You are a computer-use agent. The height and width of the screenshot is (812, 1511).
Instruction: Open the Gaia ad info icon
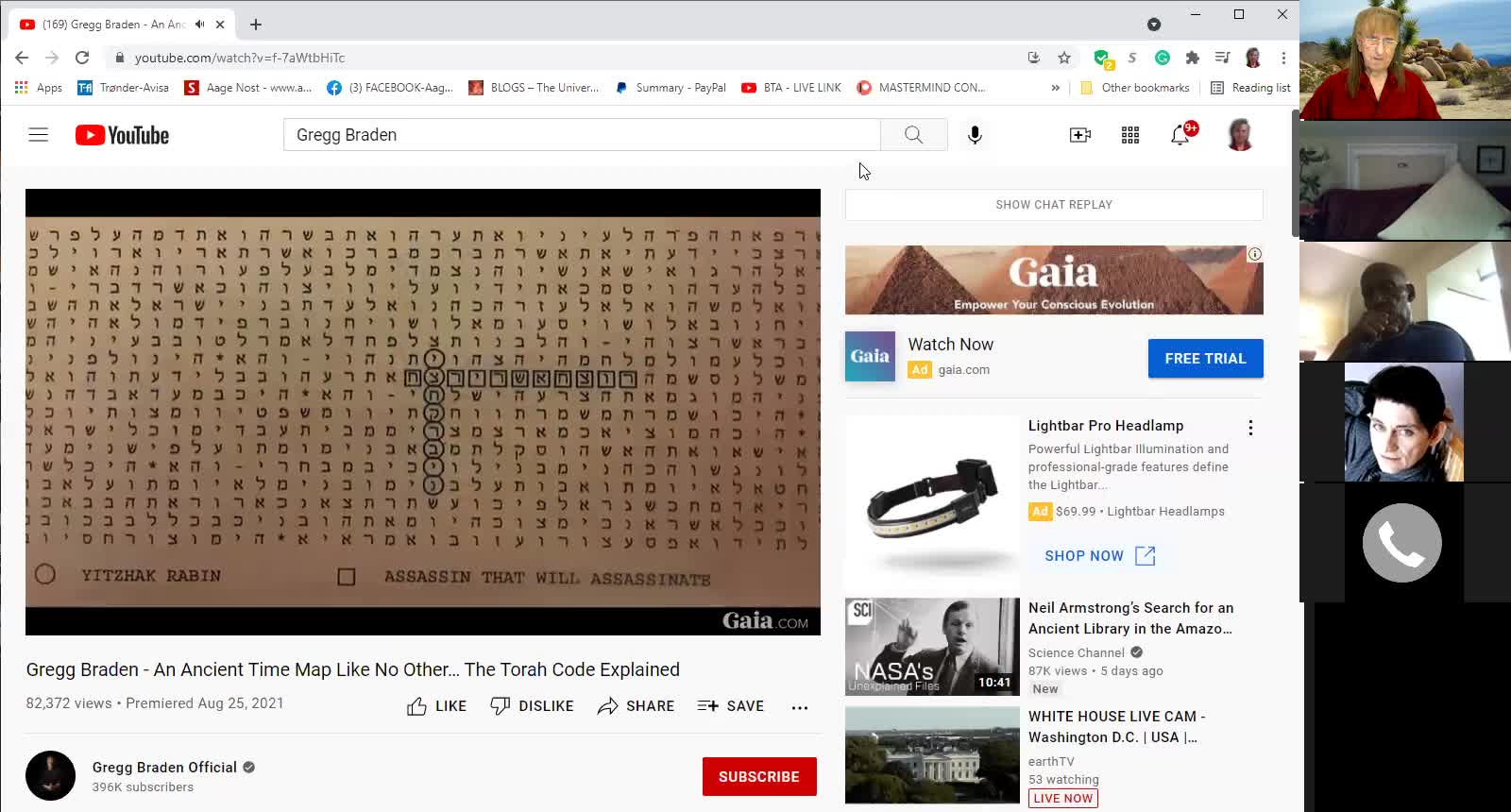(1254, 254)
